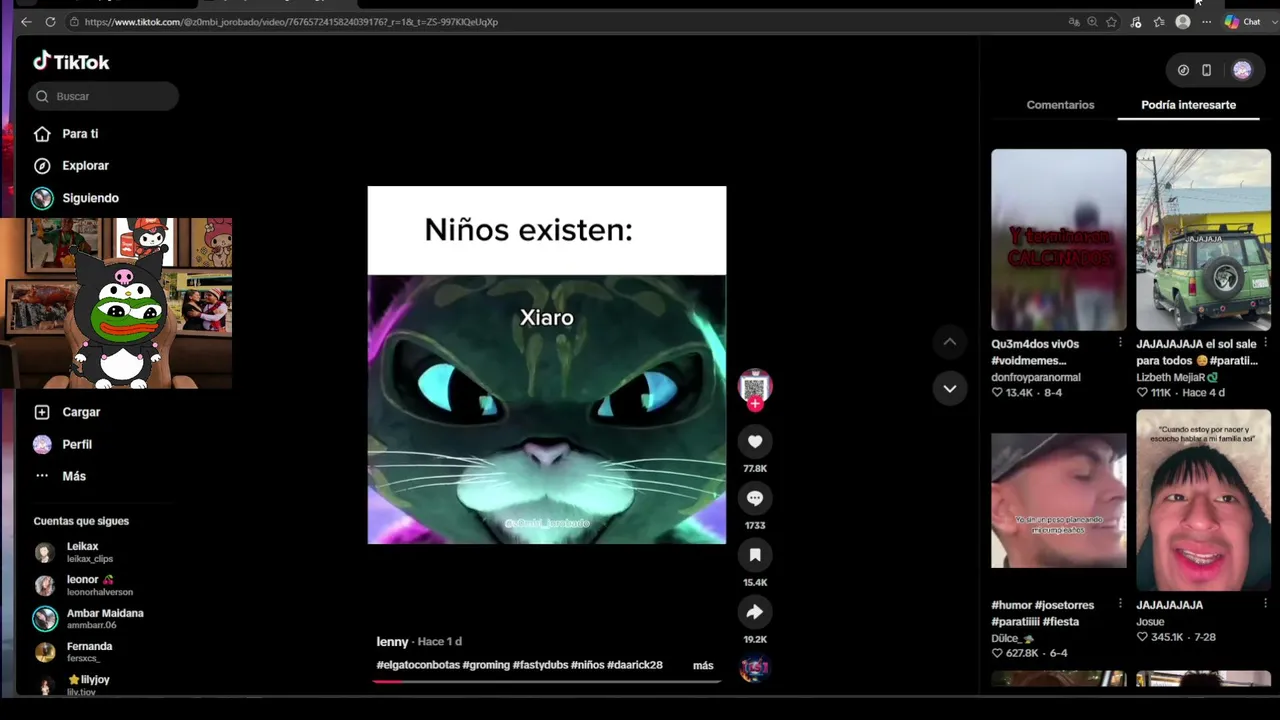The height and width of the screenshot is (720, 1280).
Task: Open the profile avatar menu in header
Action: point(1242,70)
